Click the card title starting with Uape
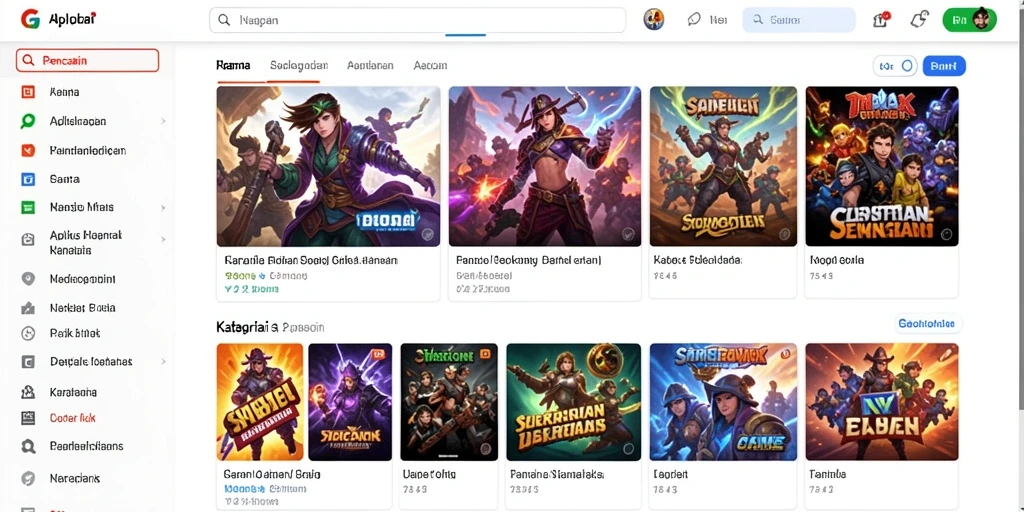1024x512 pixels. (429, 474)
